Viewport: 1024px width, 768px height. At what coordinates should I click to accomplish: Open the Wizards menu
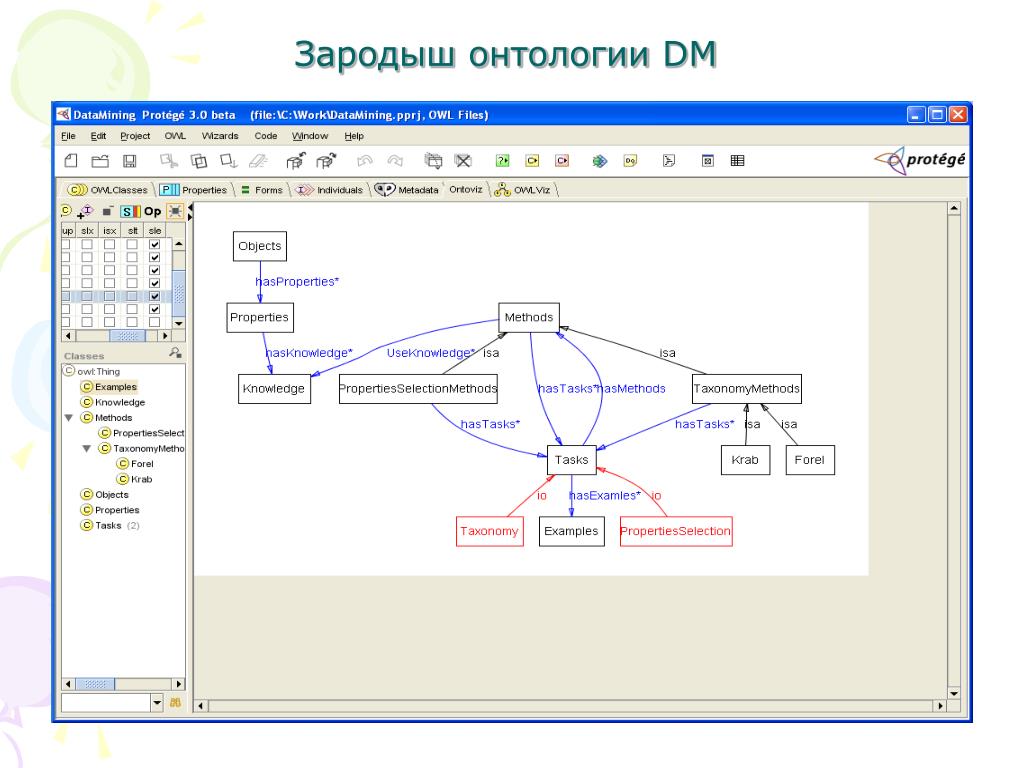220,136
